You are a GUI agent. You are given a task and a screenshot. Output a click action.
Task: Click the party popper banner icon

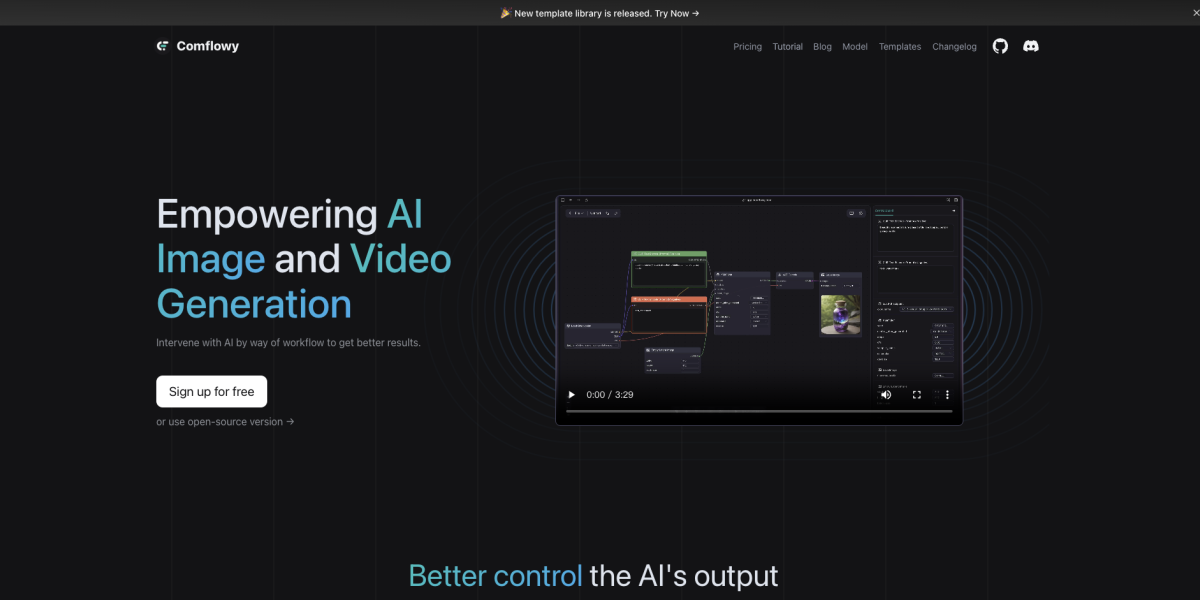tap(506, 13)
